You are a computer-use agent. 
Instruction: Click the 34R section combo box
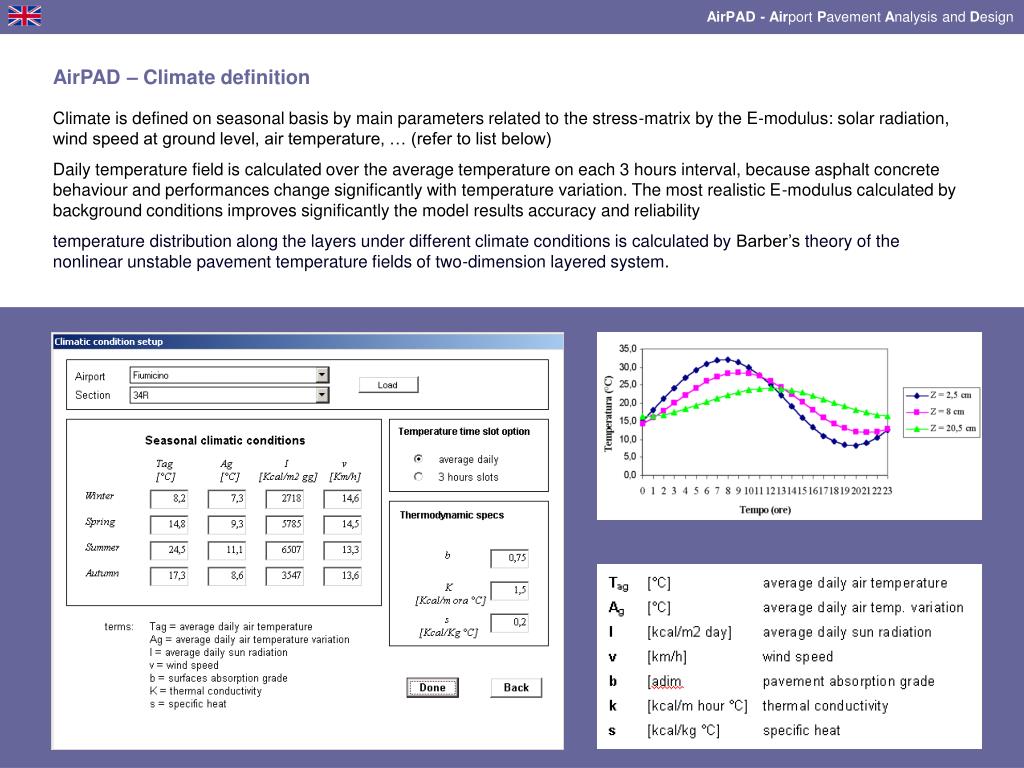229,395
